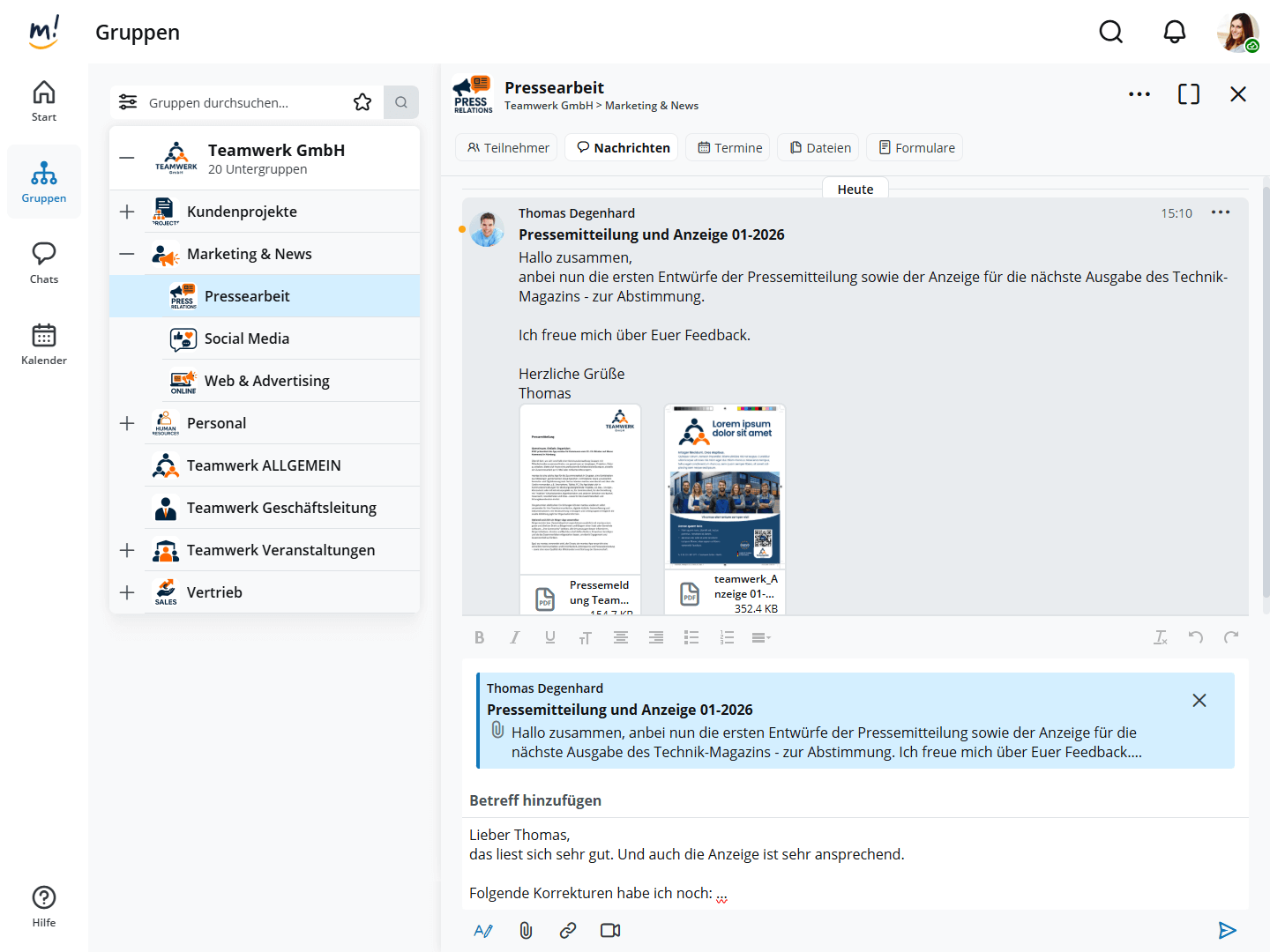Select the Social Media subgroup
The image size is (1270, 952).
click(x=247, y=338)
